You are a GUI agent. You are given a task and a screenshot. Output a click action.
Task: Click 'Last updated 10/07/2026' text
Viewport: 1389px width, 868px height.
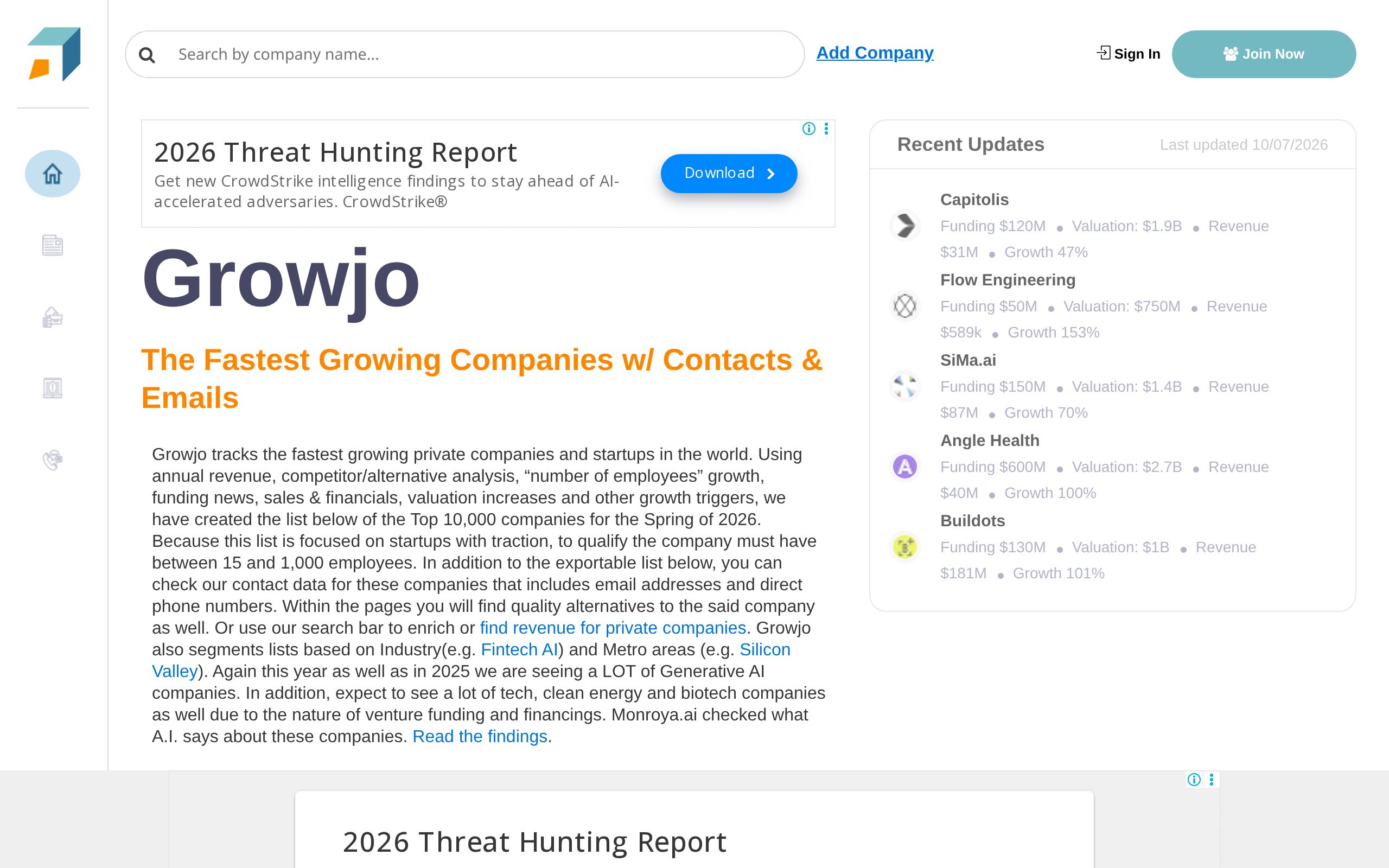point(1244,145)
